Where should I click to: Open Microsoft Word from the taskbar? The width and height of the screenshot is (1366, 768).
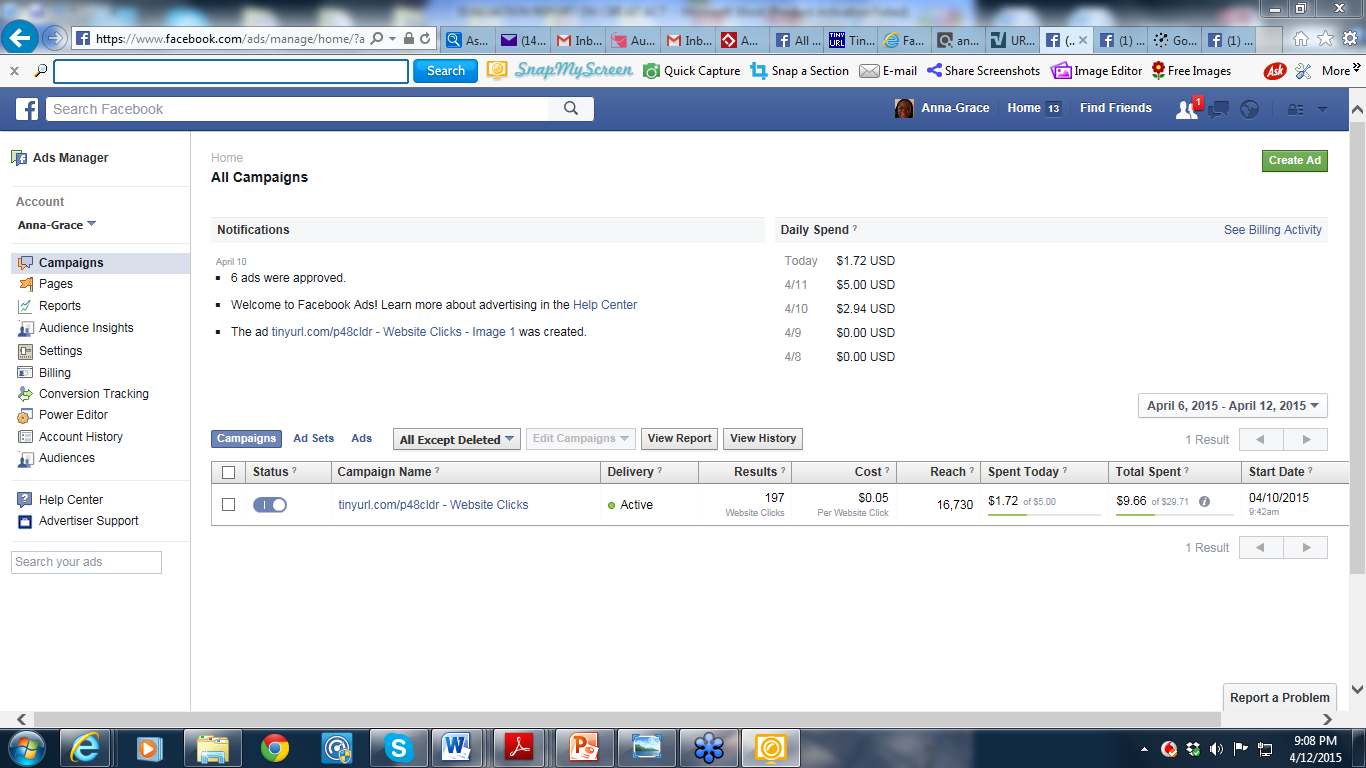click(456, 748)
